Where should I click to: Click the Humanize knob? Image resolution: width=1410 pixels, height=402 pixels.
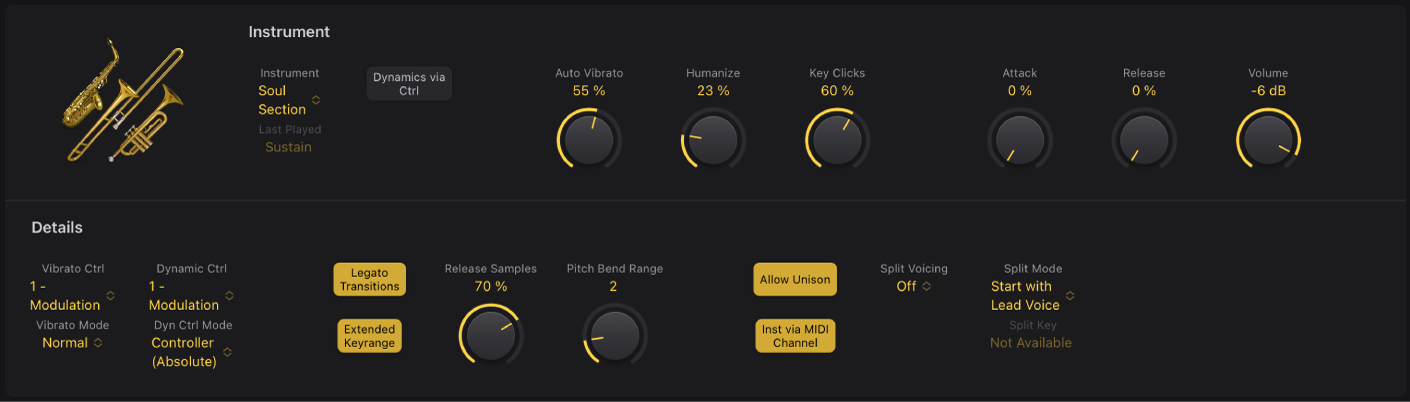[713, 138]
